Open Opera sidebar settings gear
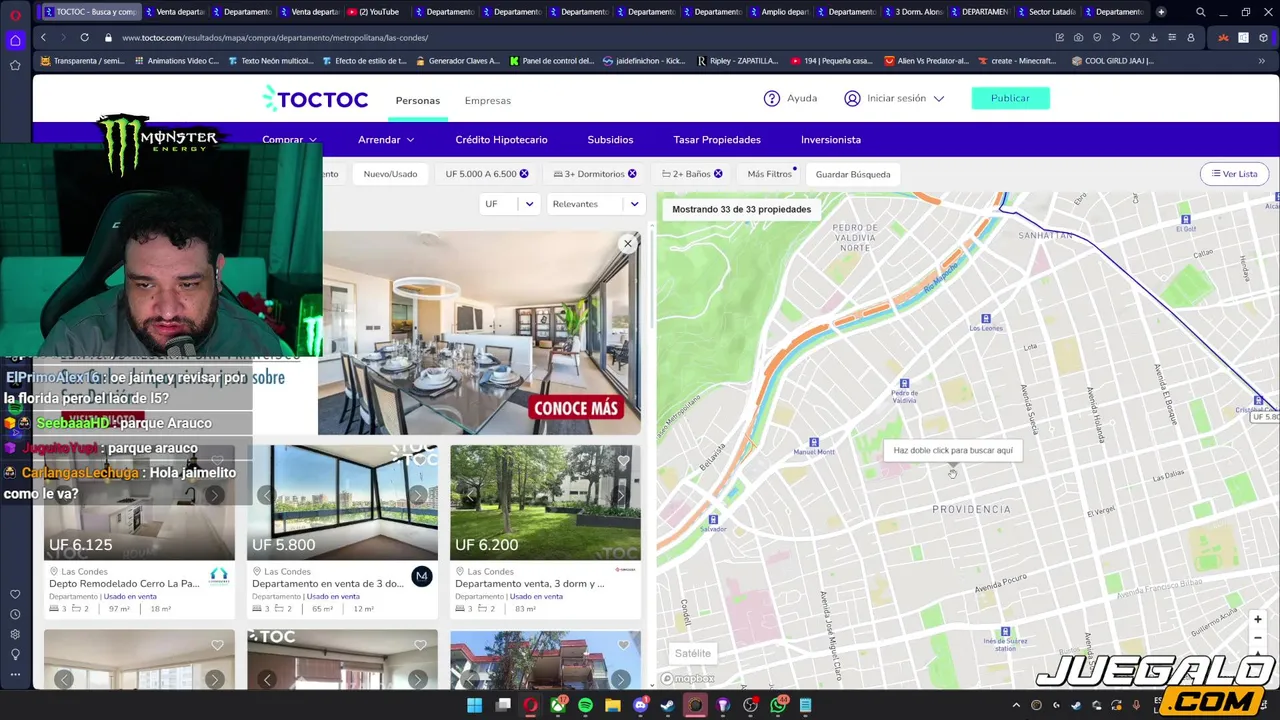Screen dimensions: 1280x720 (x=15, y=634)
